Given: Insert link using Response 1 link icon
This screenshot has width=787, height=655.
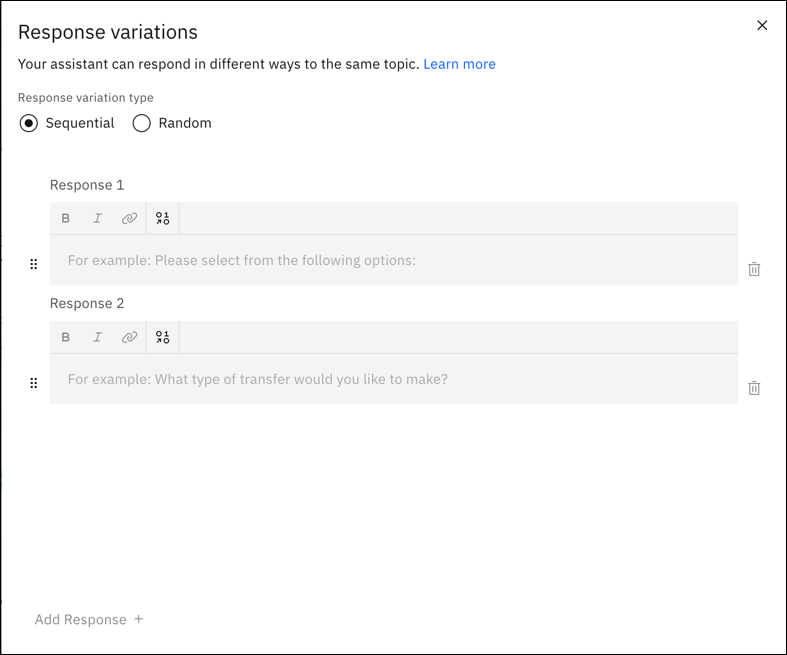Looking at the screenshot, I should point(129,219).
